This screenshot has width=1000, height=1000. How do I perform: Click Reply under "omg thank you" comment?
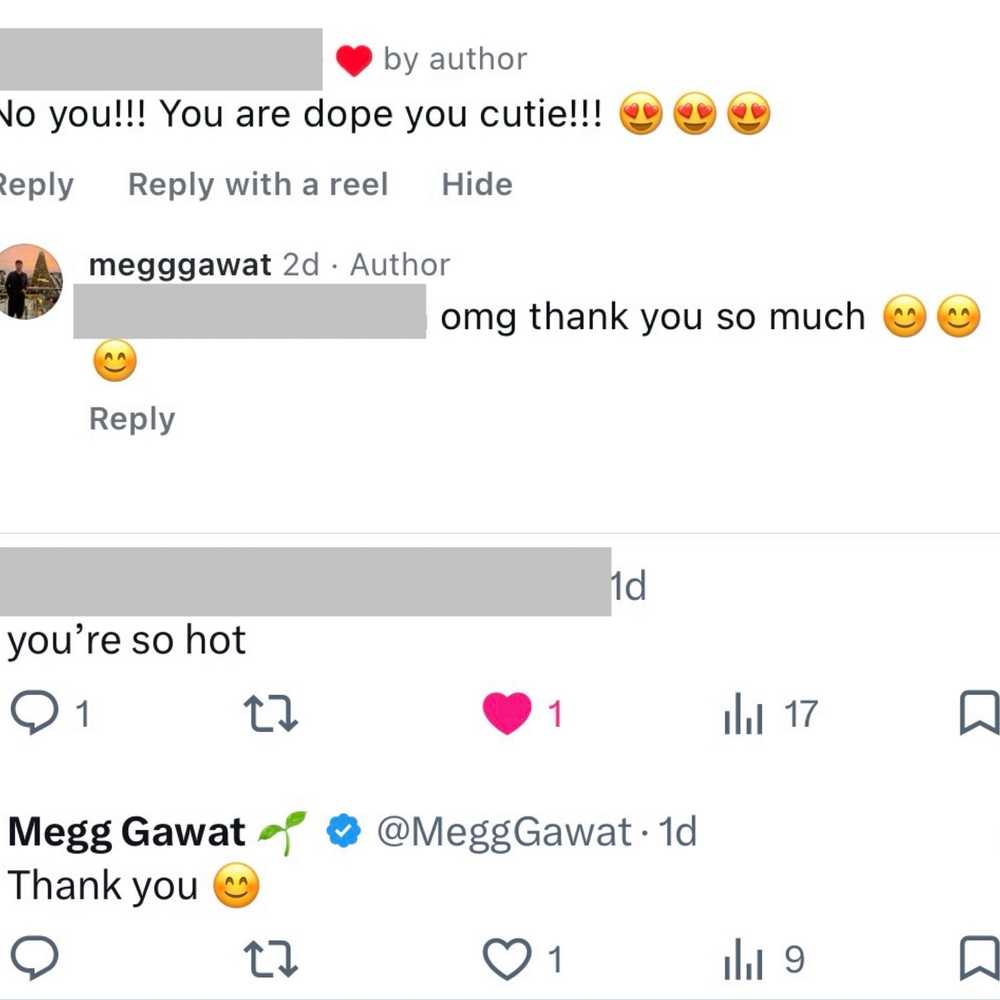[132, 419]
